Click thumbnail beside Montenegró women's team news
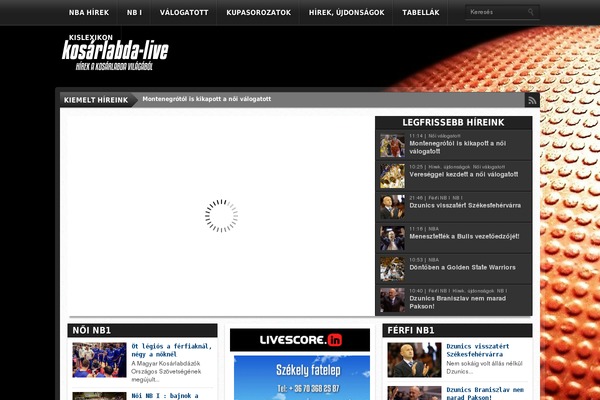 click(x=392, y=145)
